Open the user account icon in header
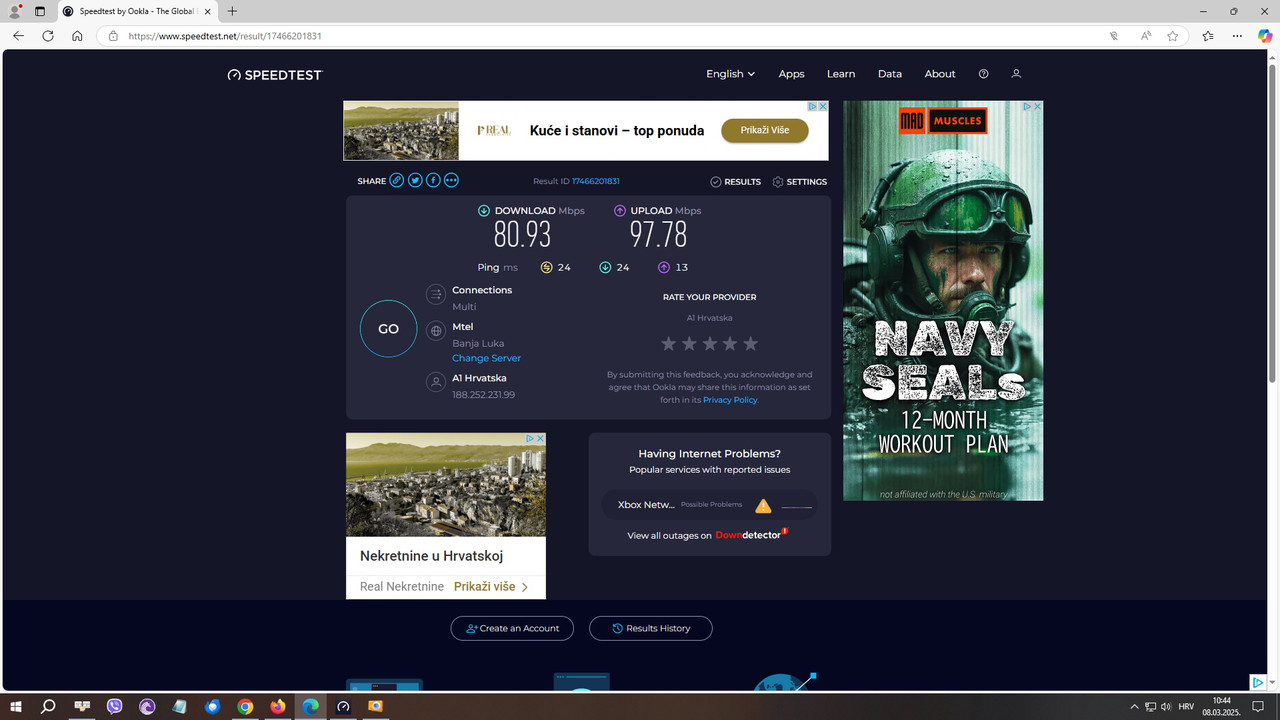Screen dimensions: 1280x720 click(x=1016, y=74)
